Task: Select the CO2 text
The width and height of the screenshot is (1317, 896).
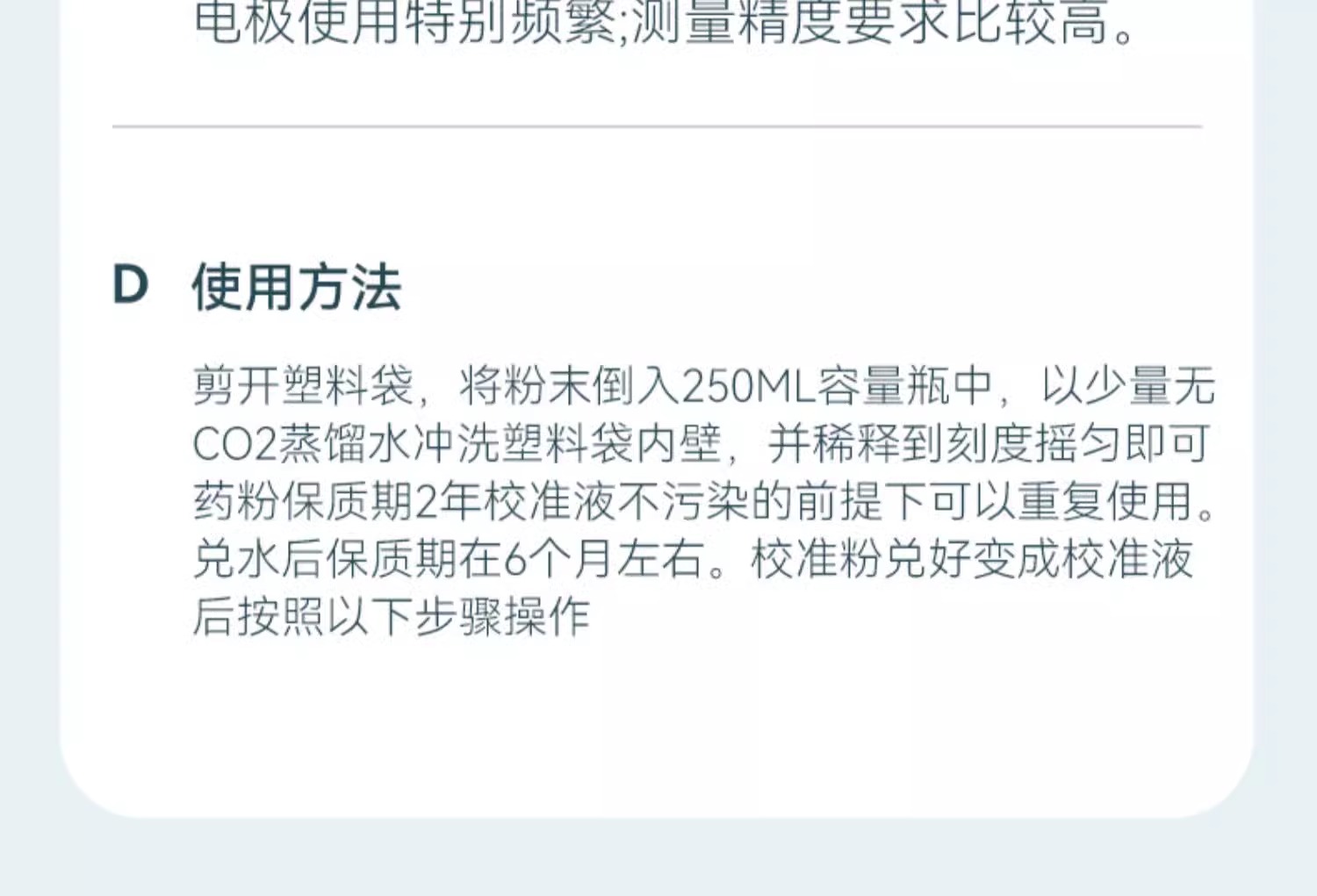Action: click(x=234, y=443)
